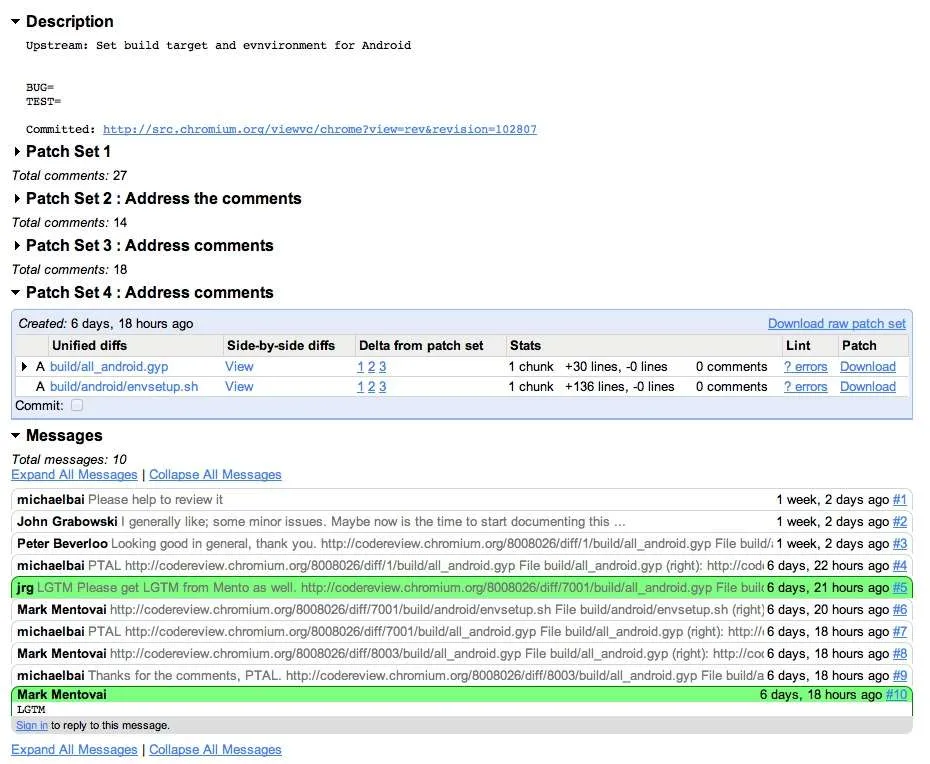Open build/all_android.gyp unified diff
The image size is (930, 764).
[109, 367]
